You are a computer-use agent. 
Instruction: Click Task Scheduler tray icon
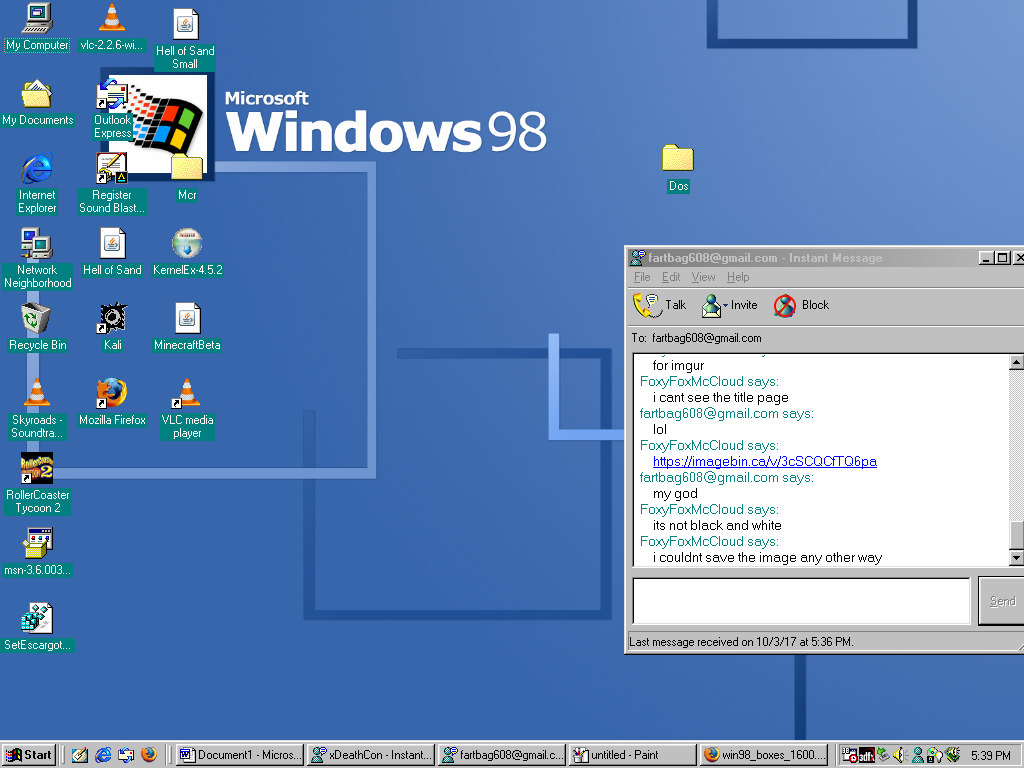[849, 755]
